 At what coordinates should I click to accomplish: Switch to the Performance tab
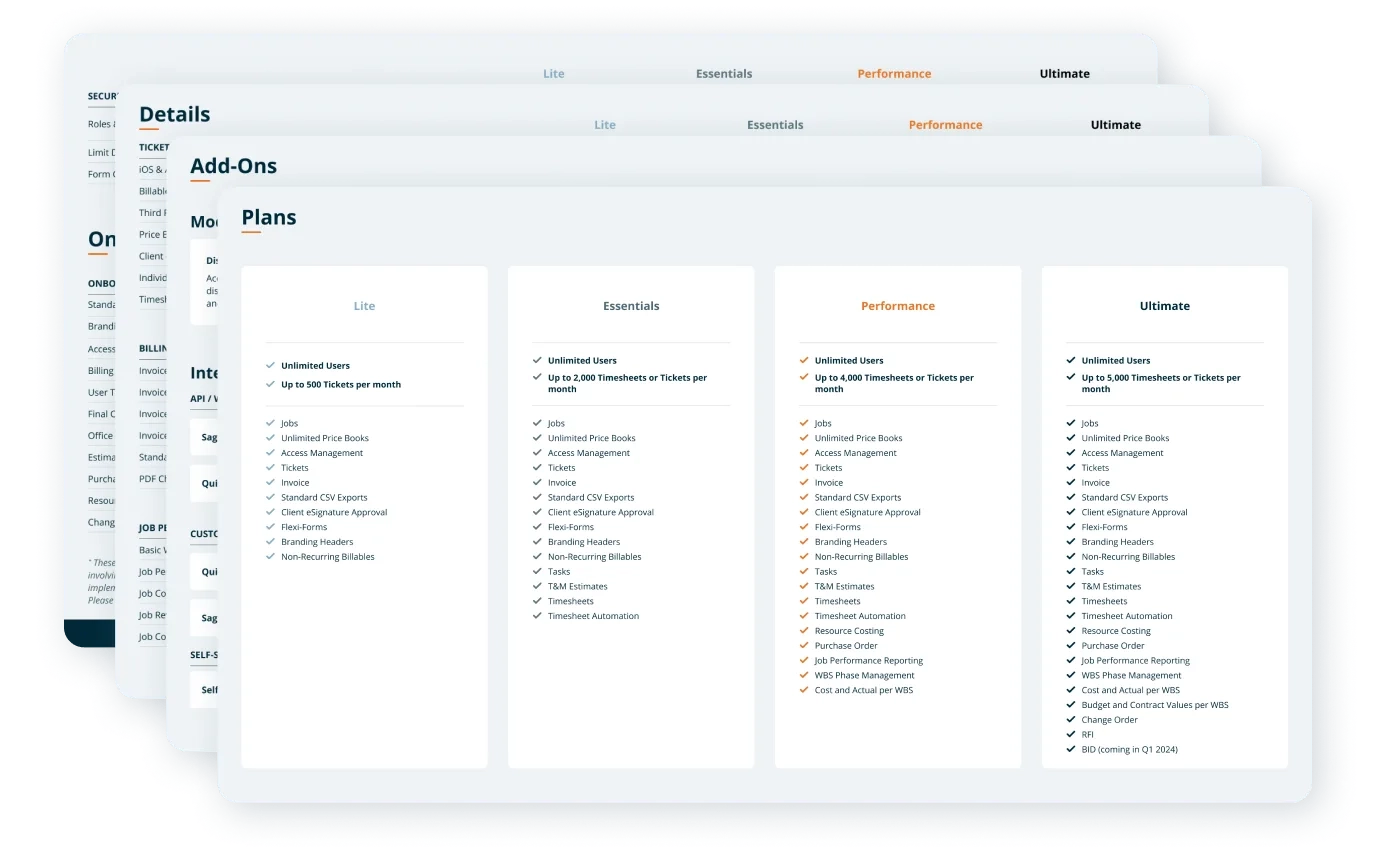tap(894, 73)
